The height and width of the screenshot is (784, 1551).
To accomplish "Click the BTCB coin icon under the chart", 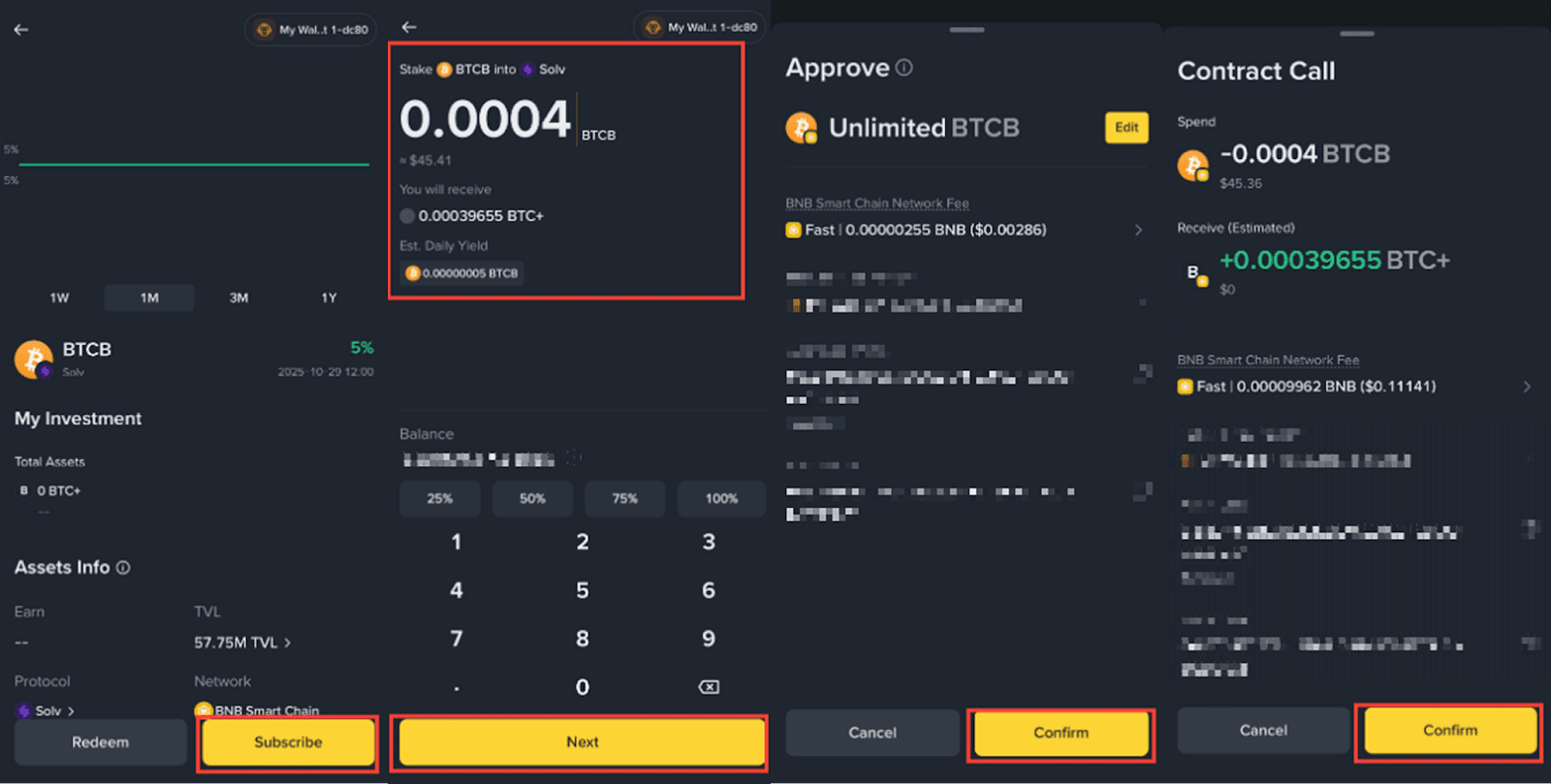I will pyautogui.click(x=34, y=359).
